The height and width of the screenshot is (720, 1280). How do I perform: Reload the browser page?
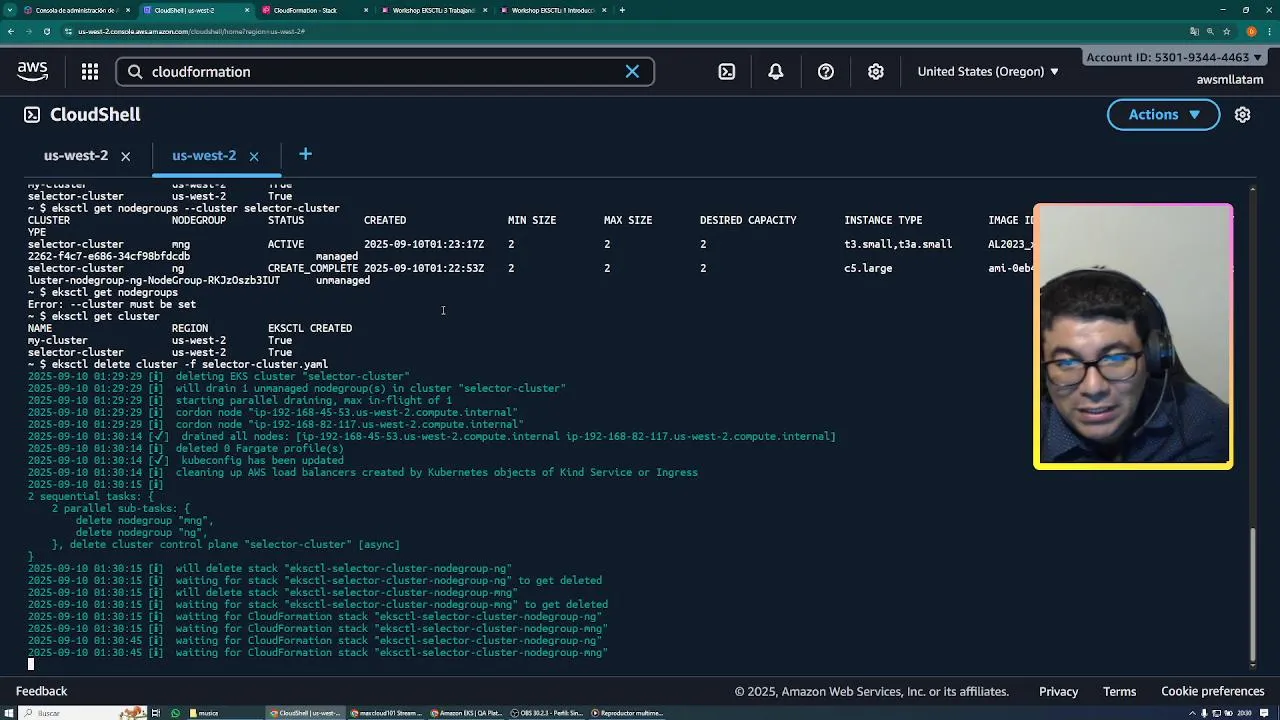pos(47,31)
